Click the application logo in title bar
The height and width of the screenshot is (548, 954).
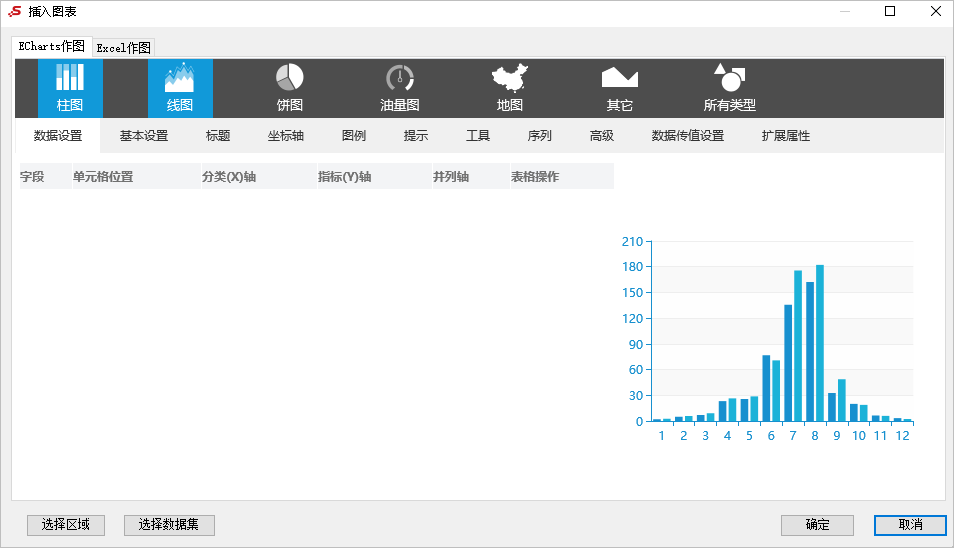[x=15, y=12]
